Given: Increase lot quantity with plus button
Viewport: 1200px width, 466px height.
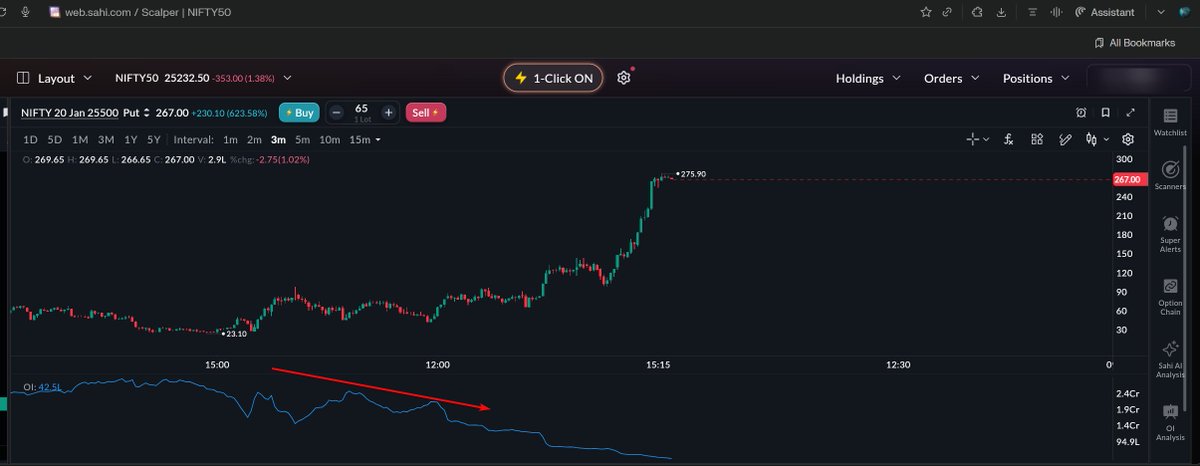Looking at the screenshot, I should pos(388,113).
